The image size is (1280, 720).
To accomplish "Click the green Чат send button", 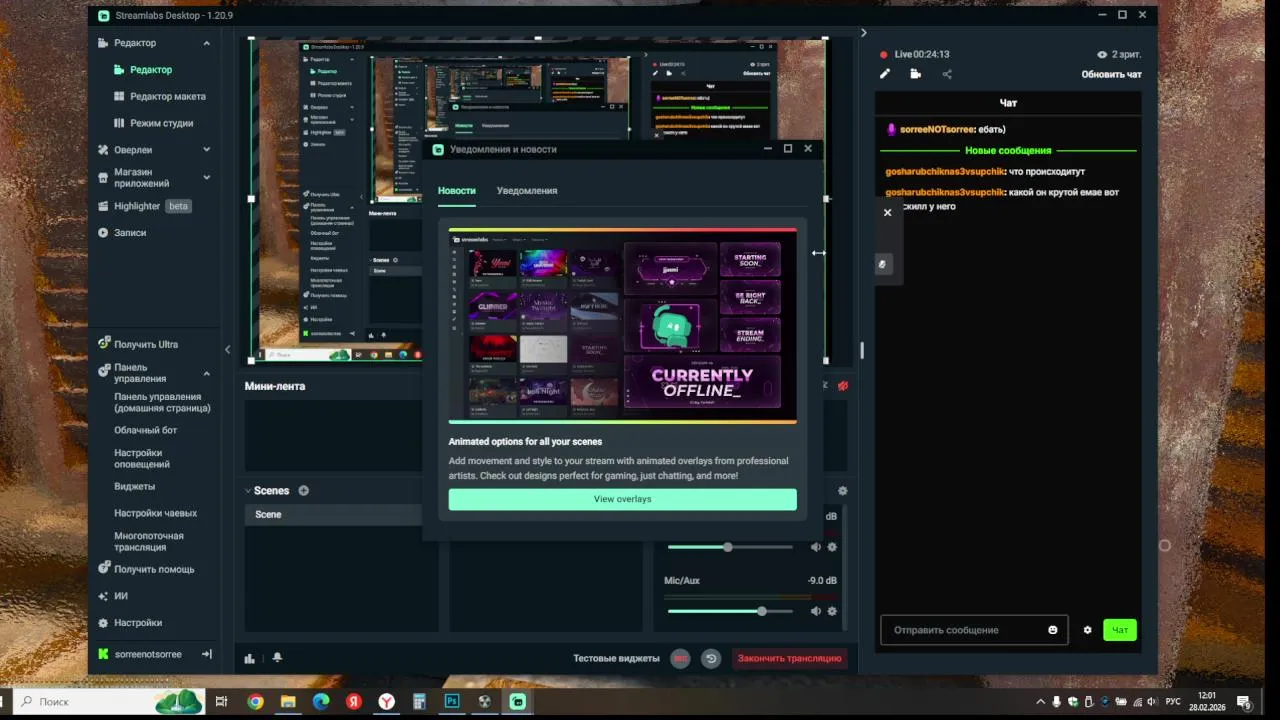I will [1120, 630].
